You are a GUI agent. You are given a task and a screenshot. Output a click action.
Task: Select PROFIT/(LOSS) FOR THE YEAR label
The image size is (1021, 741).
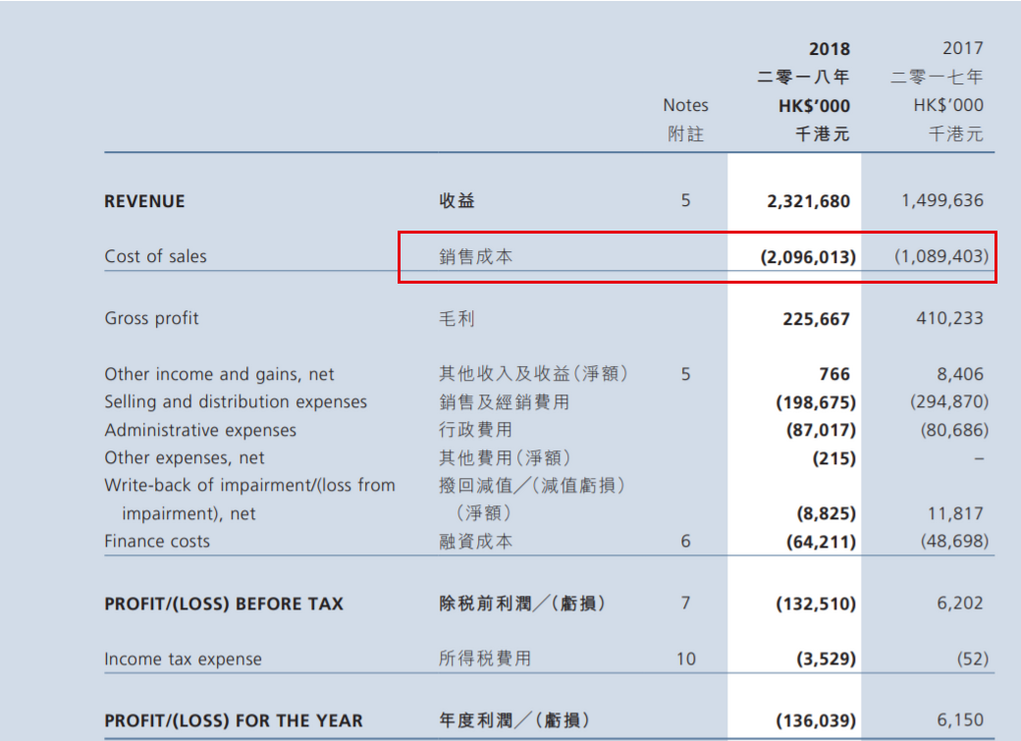tap(233, 721)
